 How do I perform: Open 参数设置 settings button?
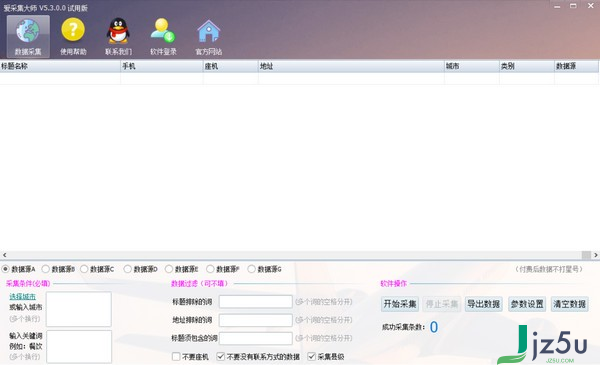(527, 304)
